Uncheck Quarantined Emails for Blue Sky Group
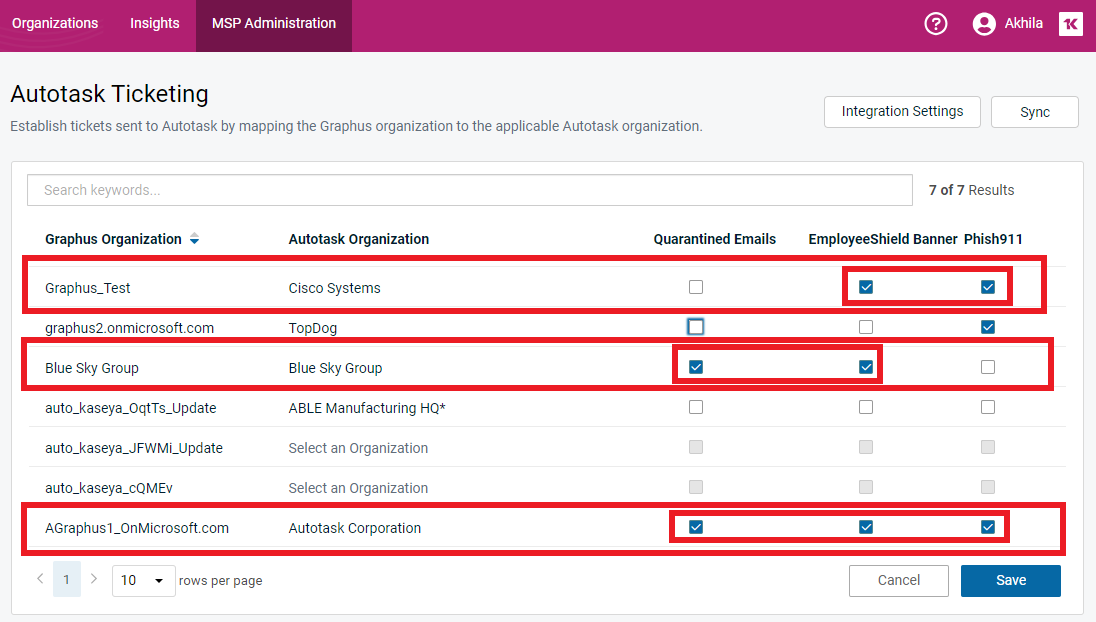Viewport: 1096px width, 622px height. (x=695, y=367)
